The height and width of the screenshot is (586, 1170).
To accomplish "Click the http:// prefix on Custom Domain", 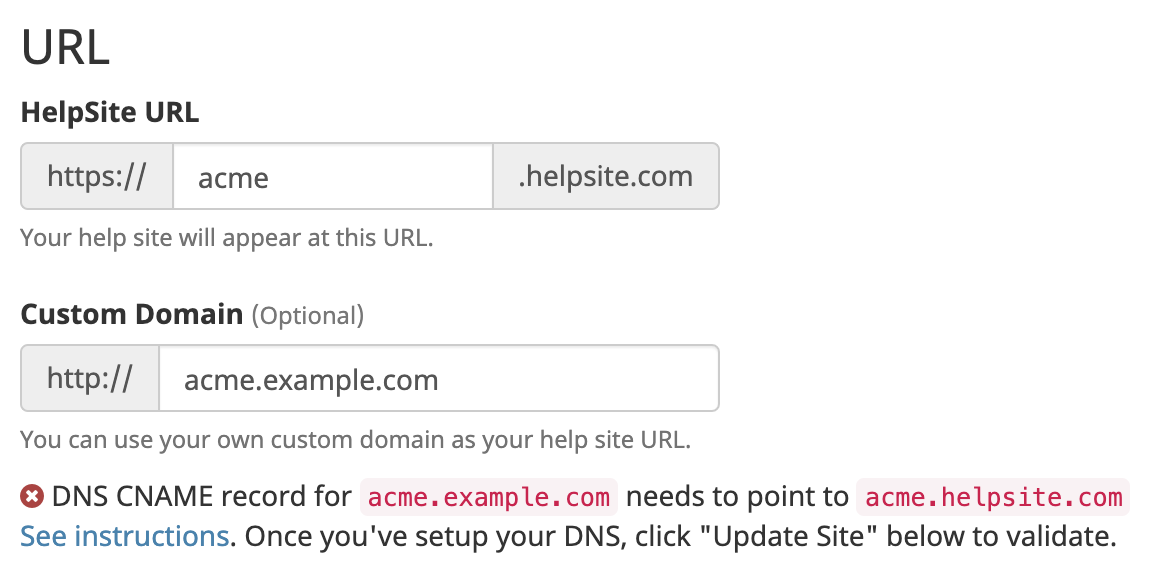I will tap(90, 378).
